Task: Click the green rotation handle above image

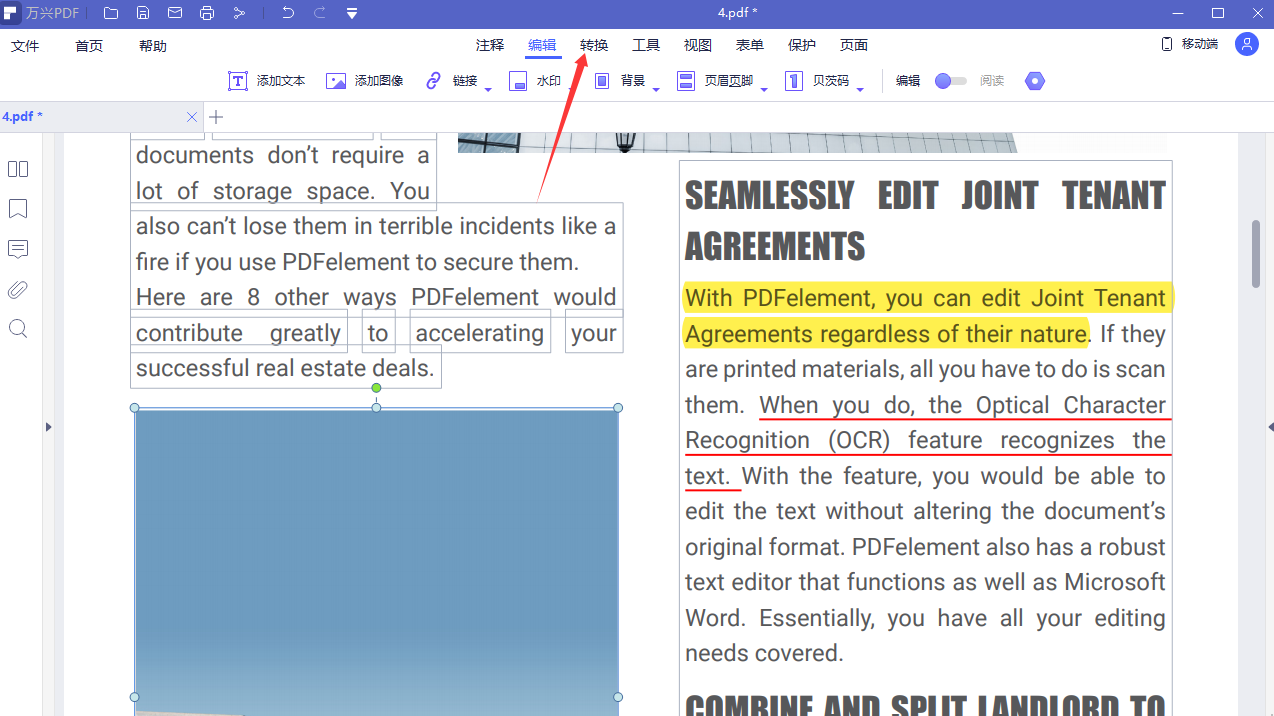Action: coord(376,388)
